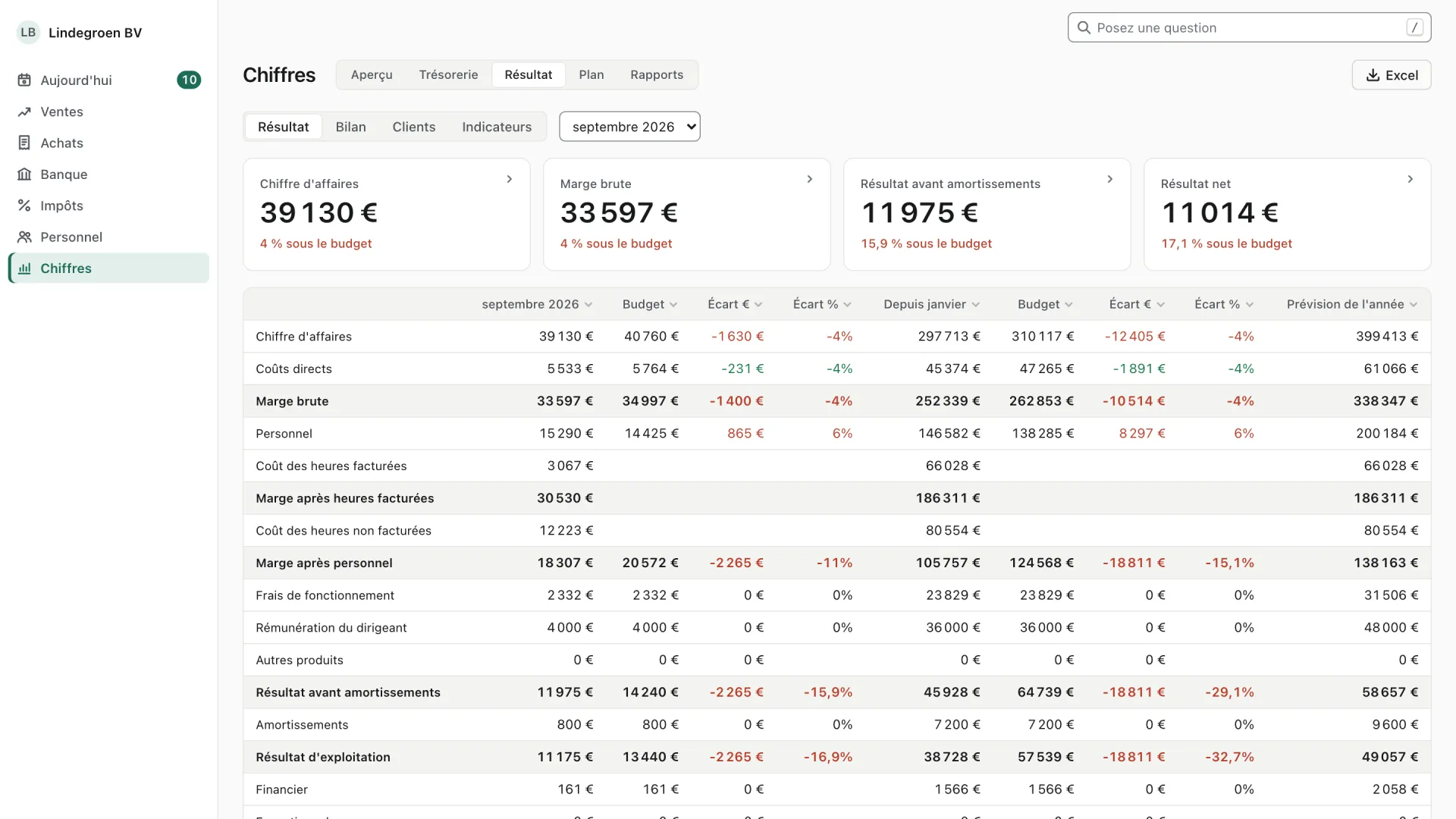Click the Excel download icon
This screenshot has width=1456, height=819.
tap(1373, 75)
